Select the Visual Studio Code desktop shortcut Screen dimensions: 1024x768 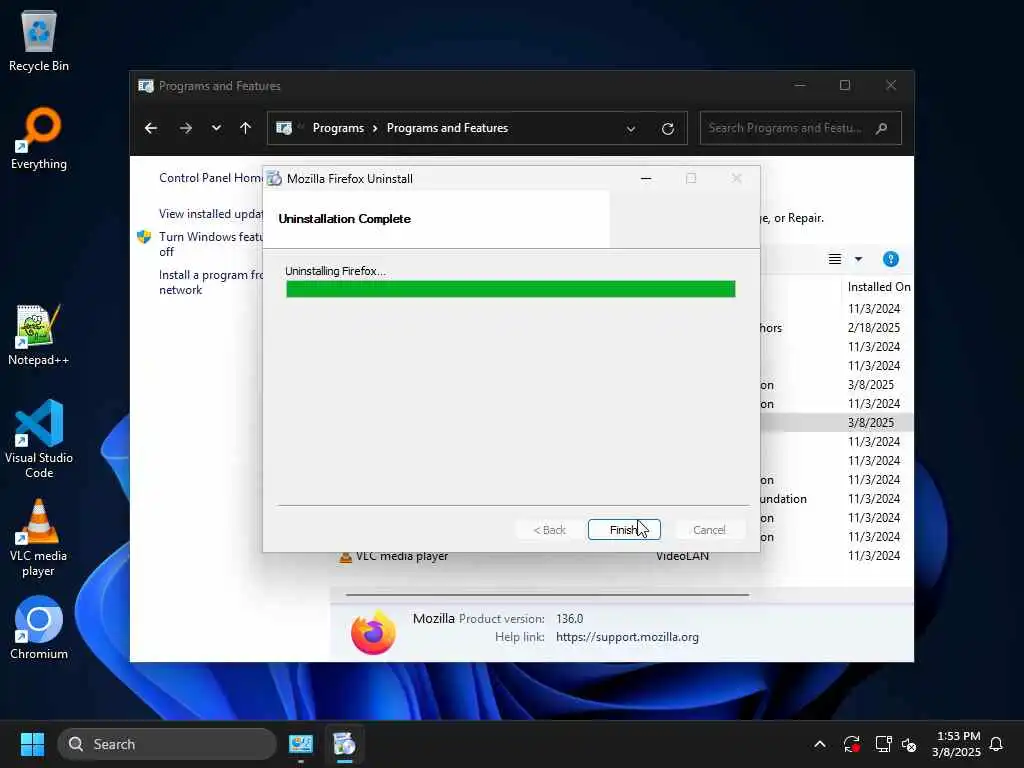[x=39, y=439]
